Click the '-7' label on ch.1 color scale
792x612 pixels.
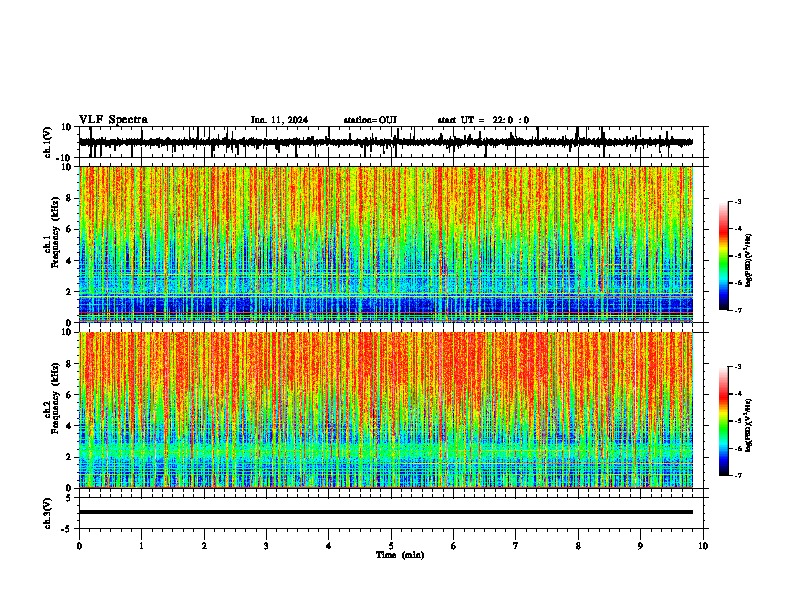(x=738, y=310)
